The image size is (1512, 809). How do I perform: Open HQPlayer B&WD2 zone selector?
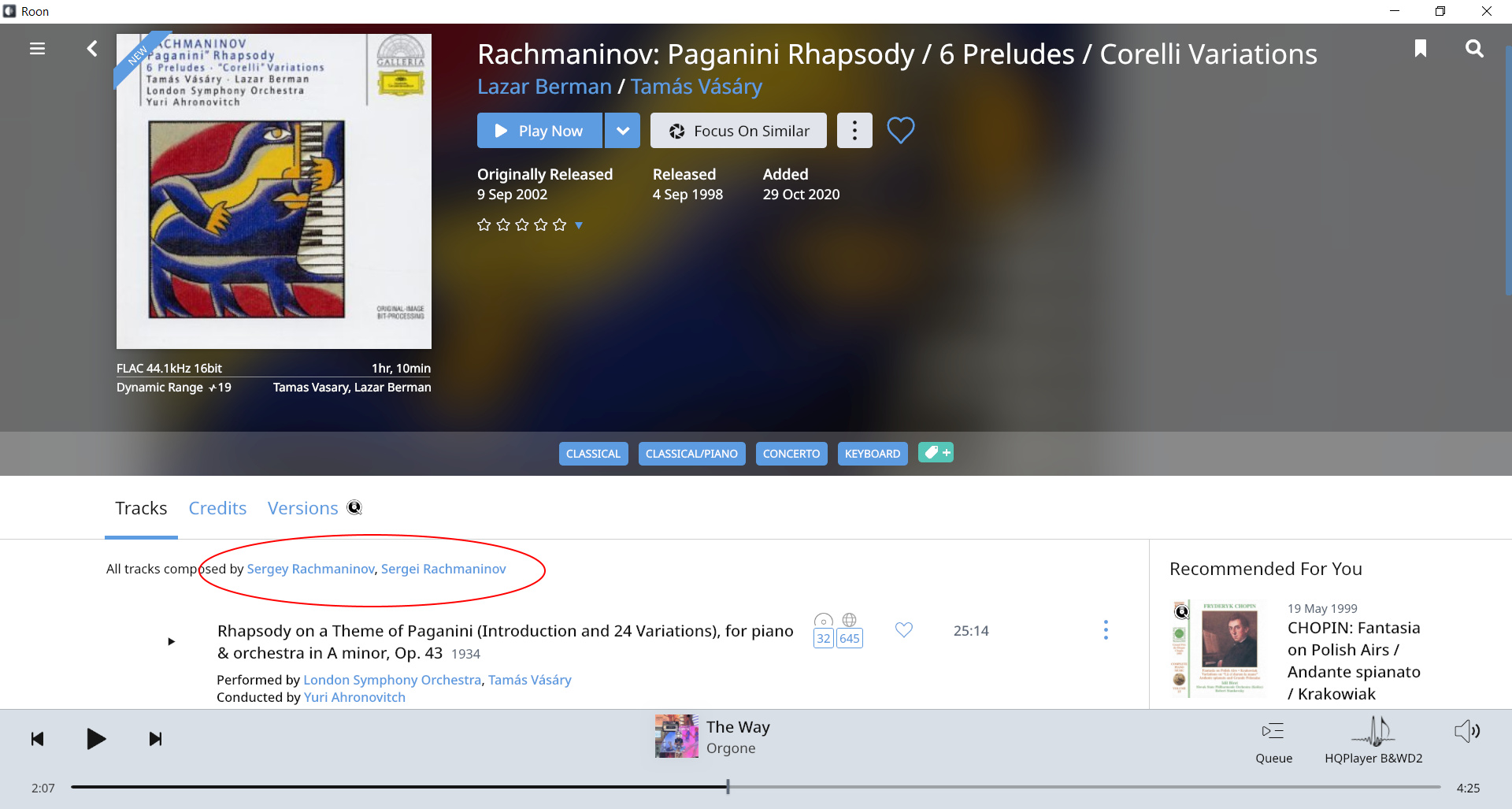[x=1373, y=741]
